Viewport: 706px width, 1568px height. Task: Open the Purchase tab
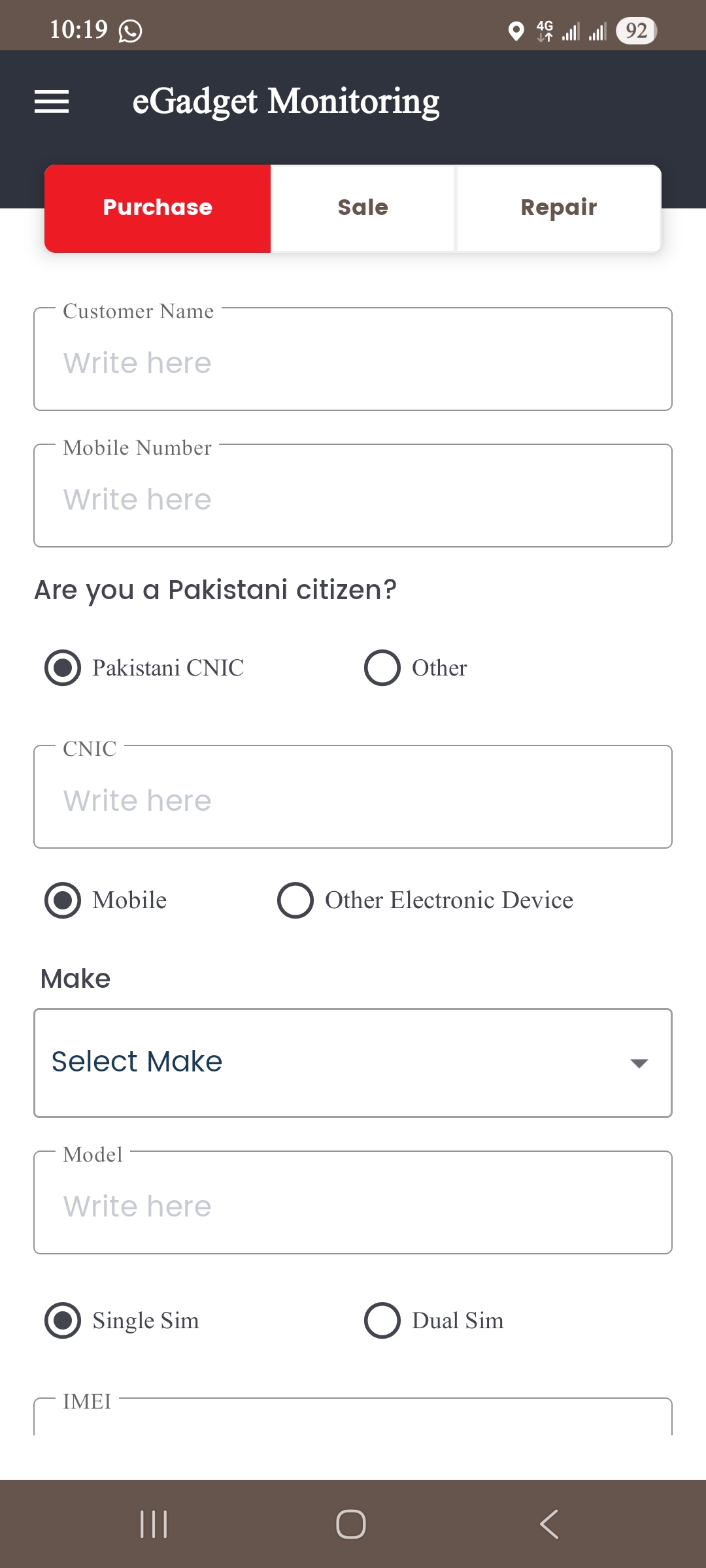click(158, 208)
